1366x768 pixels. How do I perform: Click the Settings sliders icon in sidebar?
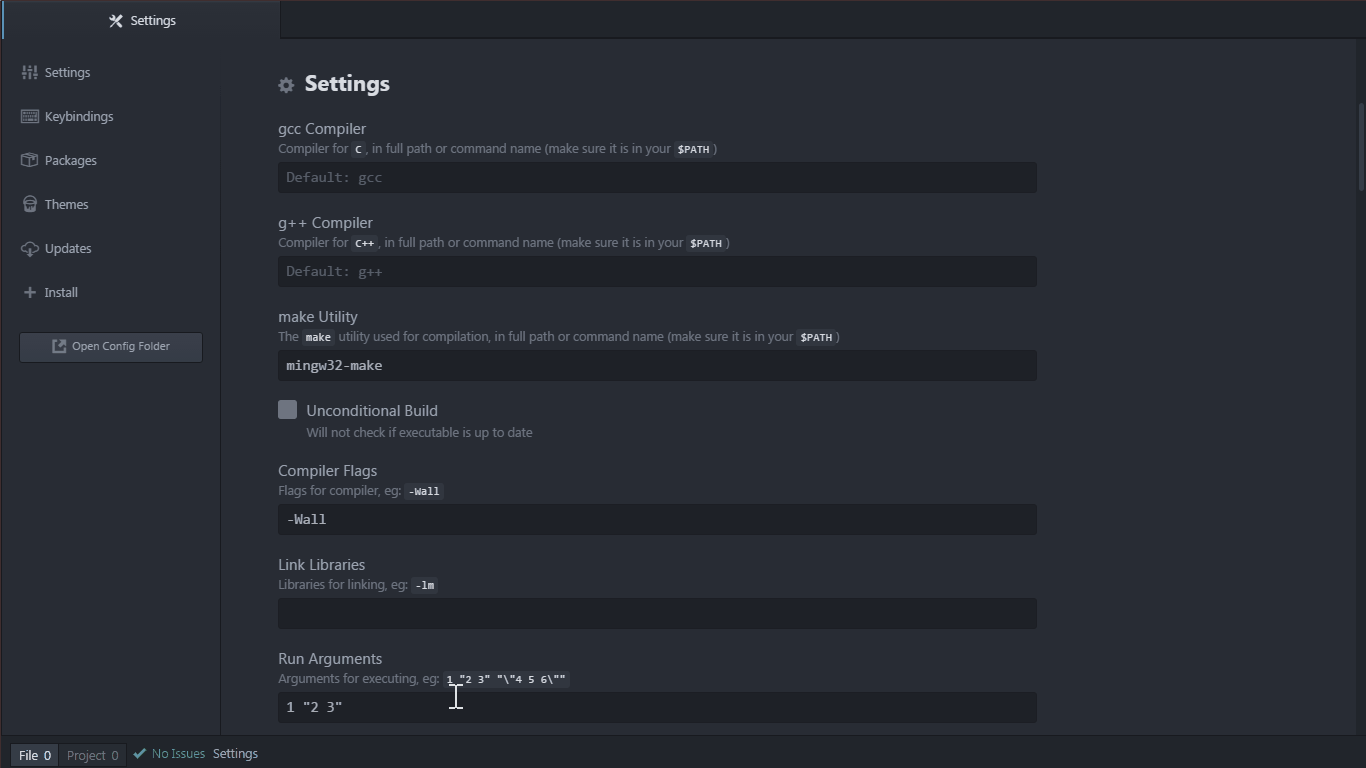[30, 72]
